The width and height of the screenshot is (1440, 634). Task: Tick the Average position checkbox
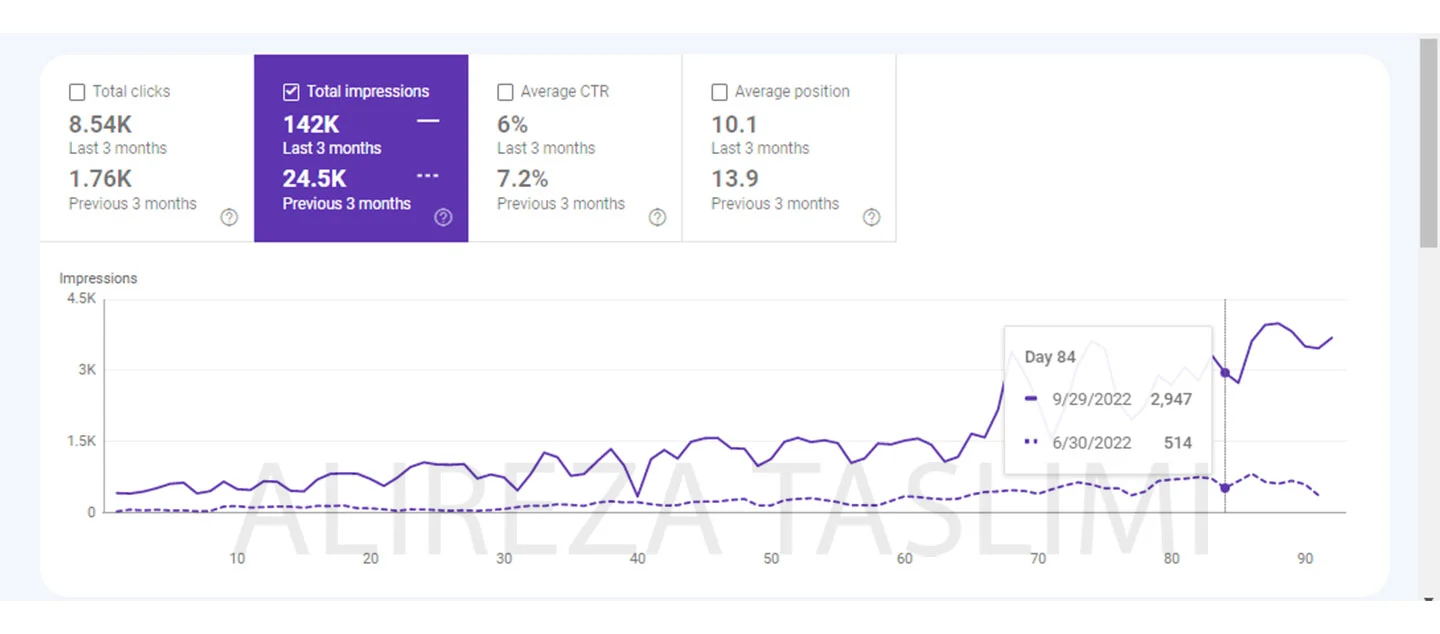[x=719, y=92]
